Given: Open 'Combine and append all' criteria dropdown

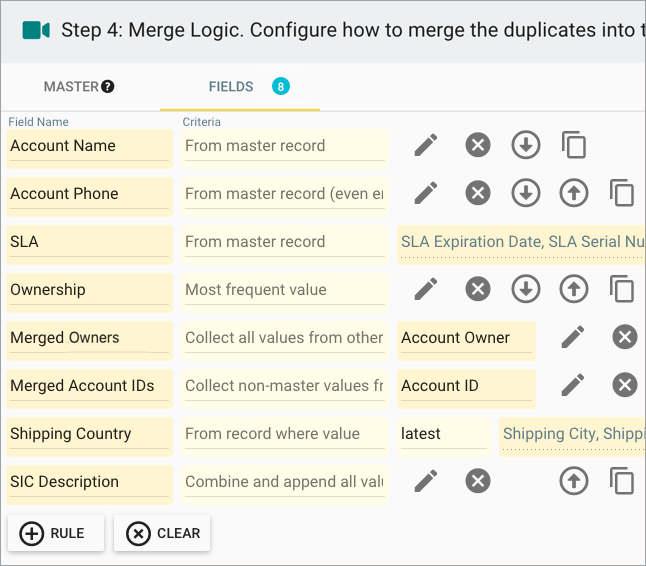Looking at the screenshot, I should coord(285,485).
